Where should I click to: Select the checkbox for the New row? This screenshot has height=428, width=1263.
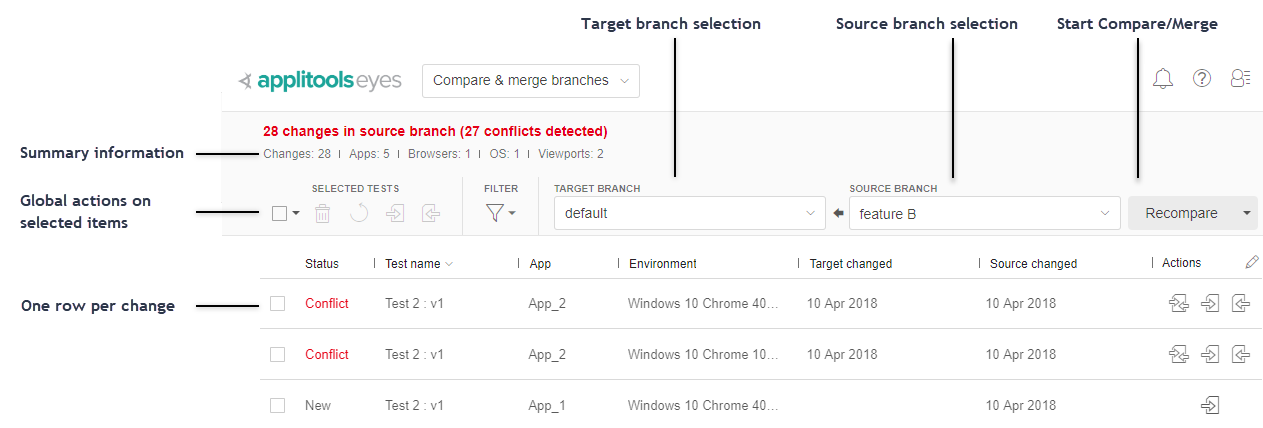[278, 405]
